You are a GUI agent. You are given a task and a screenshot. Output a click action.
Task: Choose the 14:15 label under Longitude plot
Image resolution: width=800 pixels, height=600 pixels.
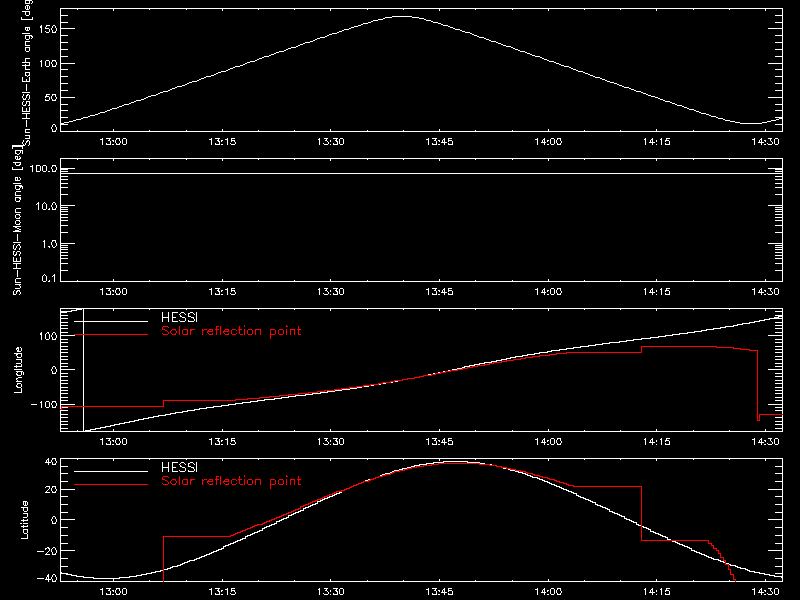[x=657, y=442]
